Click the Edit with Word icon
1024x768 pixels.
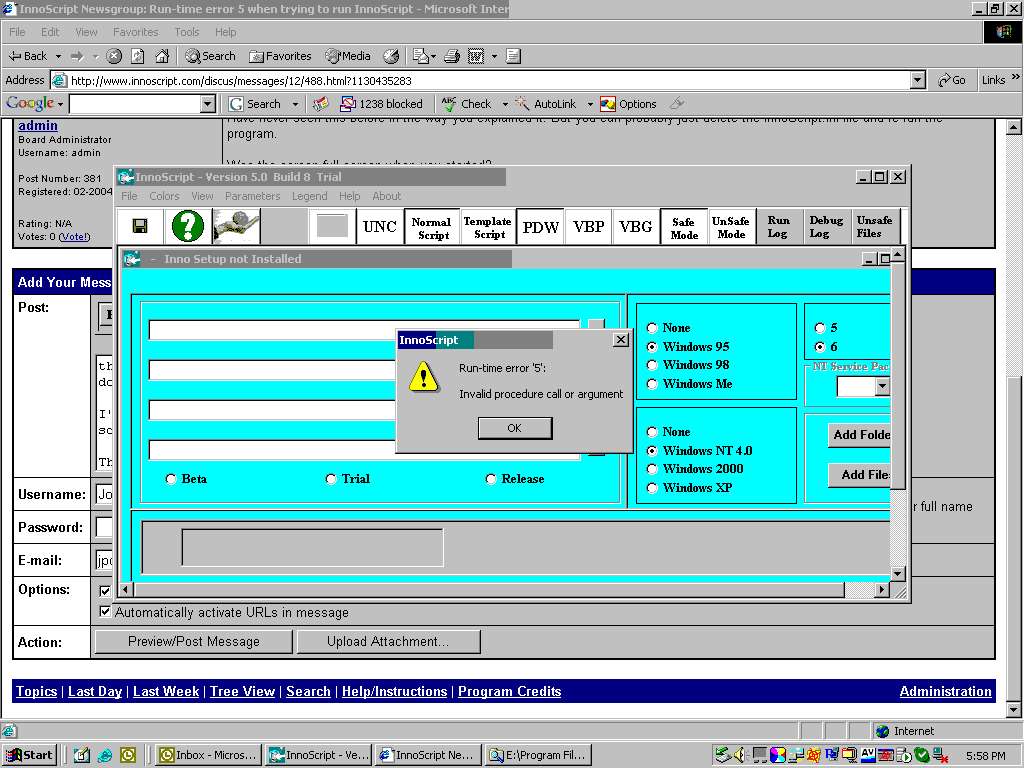(476, 56)
